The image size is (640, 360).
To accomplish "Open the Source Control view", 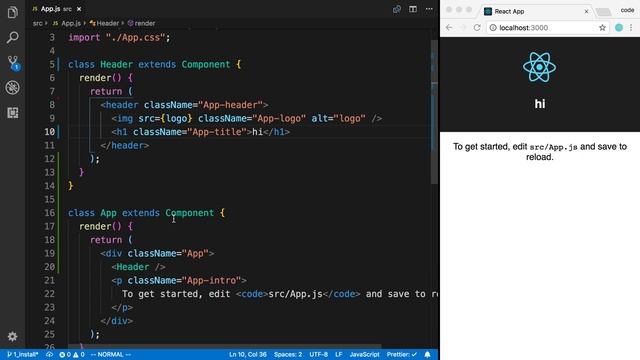I will coord(13,63).
